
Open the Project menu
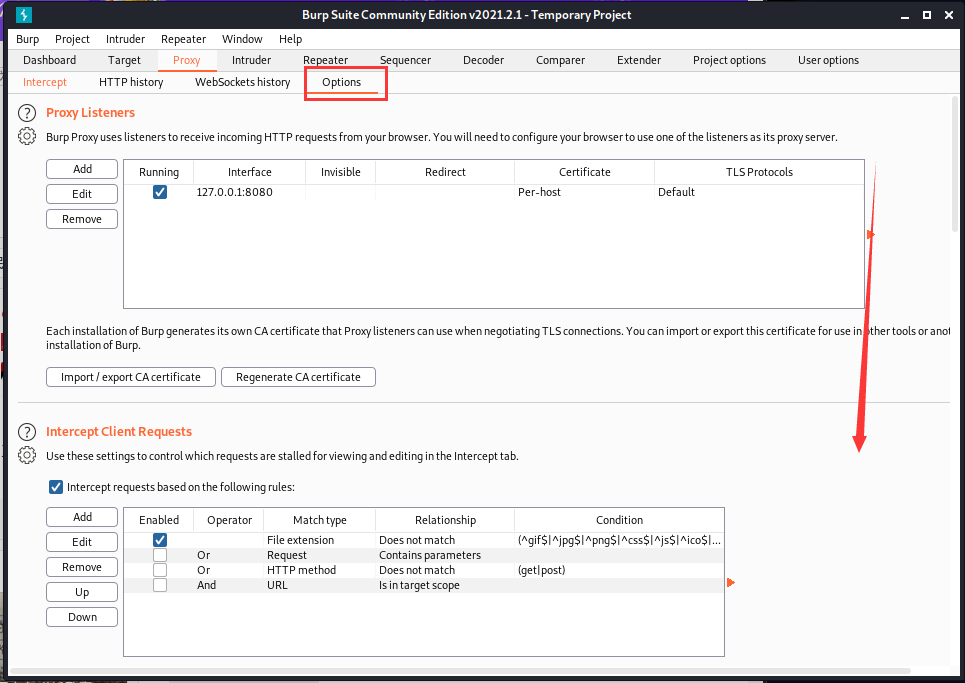point(72,39)
